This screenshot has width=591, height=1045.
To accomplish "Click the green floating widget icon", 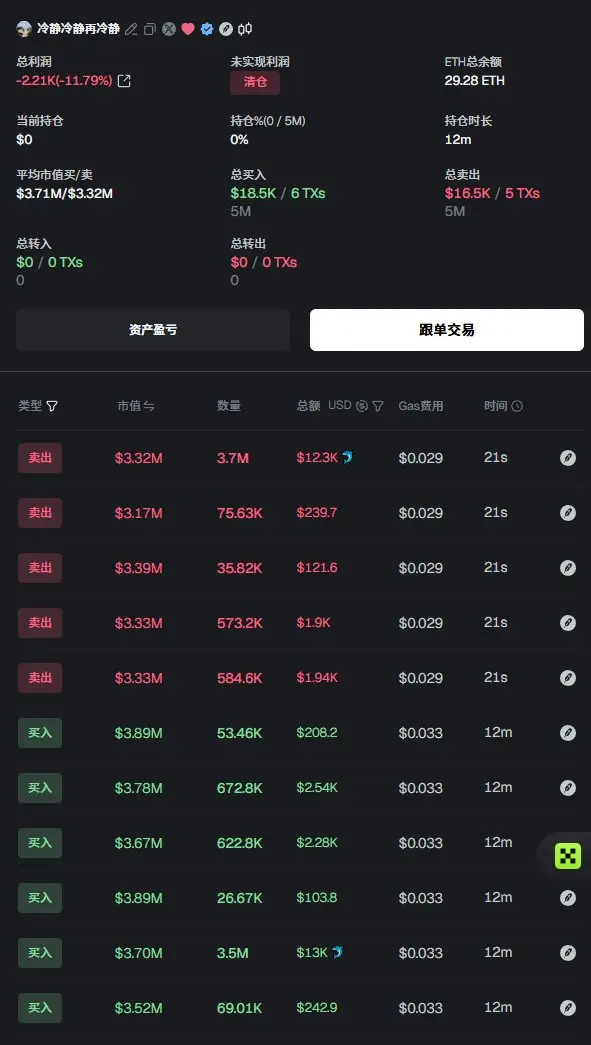I will [568, 855].
